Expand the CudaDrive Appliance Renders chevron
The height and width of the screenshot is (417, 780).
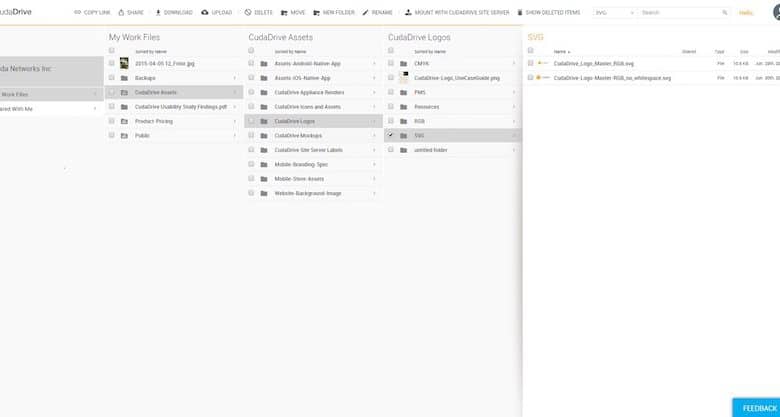click(x=374, y=93)
